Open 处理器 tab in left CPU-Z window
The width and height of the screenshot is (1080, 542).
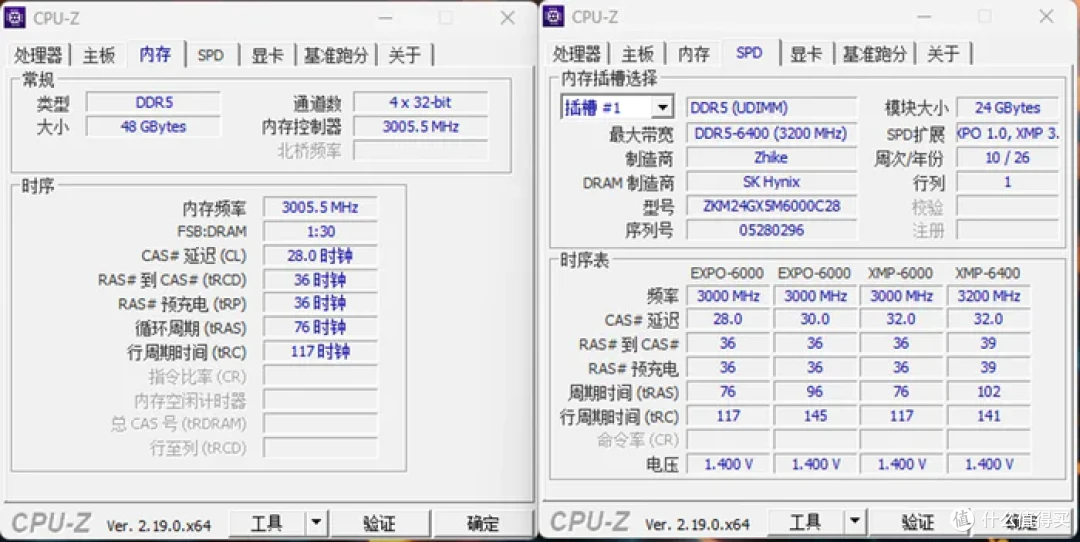point(38,55)
